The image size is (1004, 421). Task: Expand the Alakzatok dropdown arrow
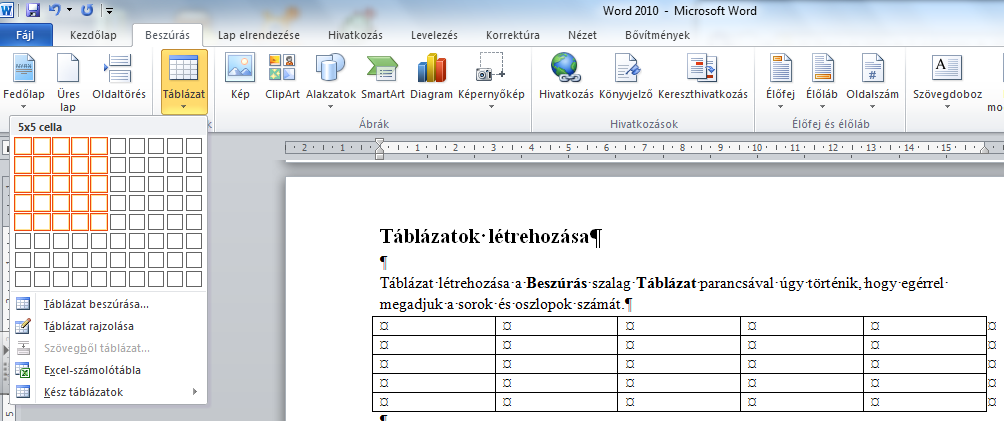[x=330, y=106]
